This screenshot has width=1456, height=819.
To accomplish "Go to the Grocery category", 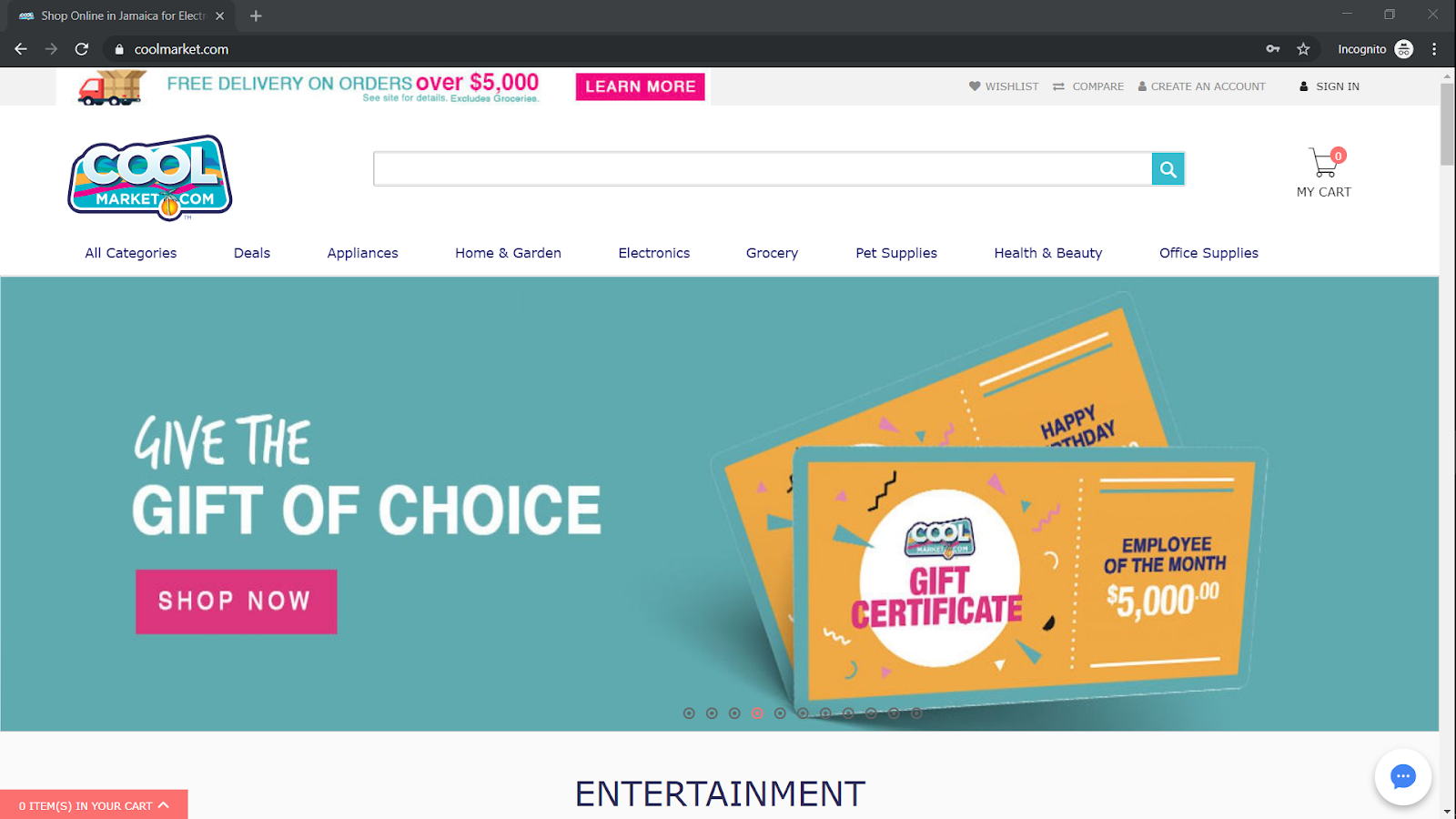I will click(772, 253).
